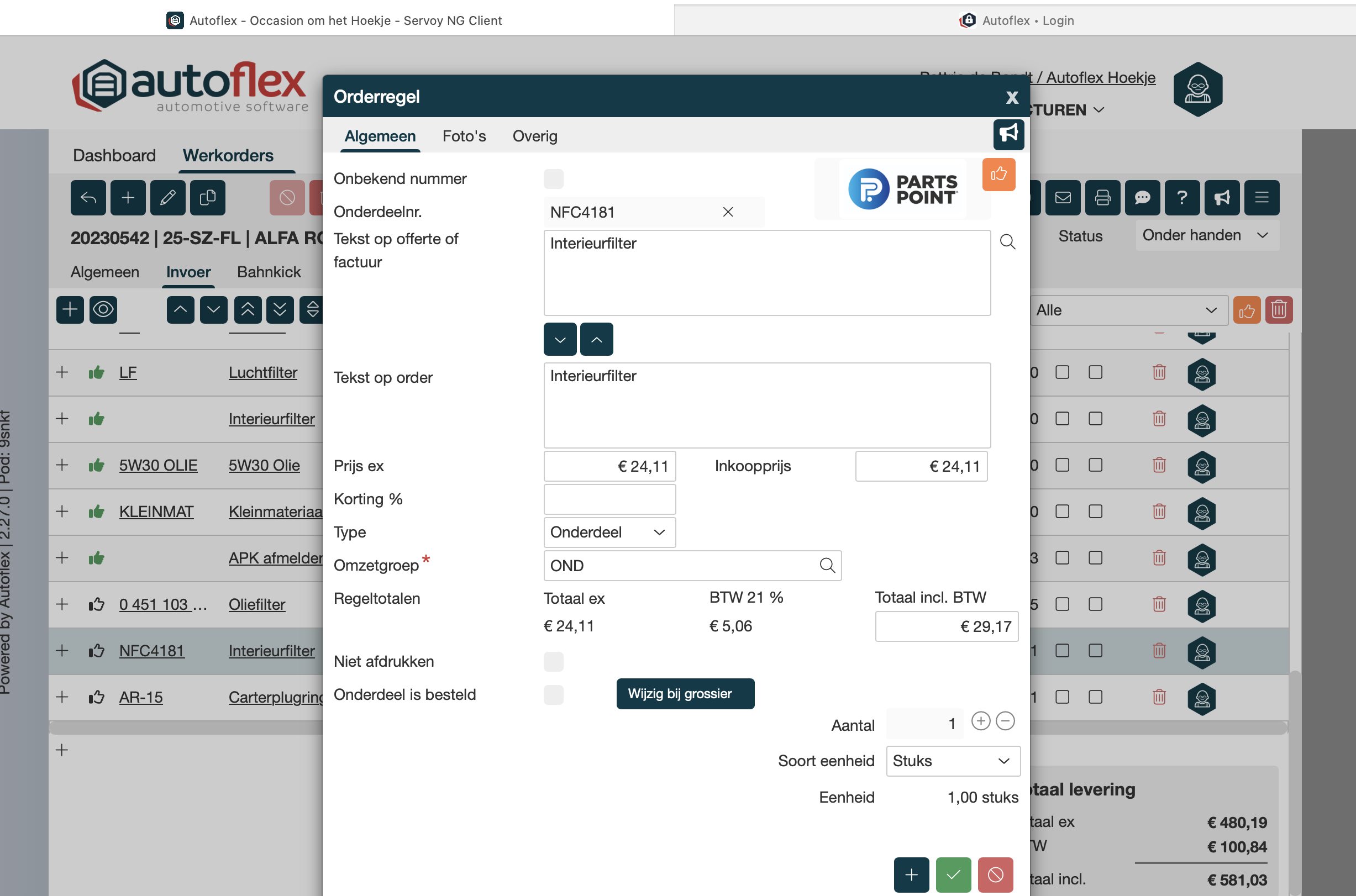The height and width of the screenshot is (896, 1356).
Task: Click the pencil edit icon in toolbar
Action: pyautogui.click(x=167, y=198)
